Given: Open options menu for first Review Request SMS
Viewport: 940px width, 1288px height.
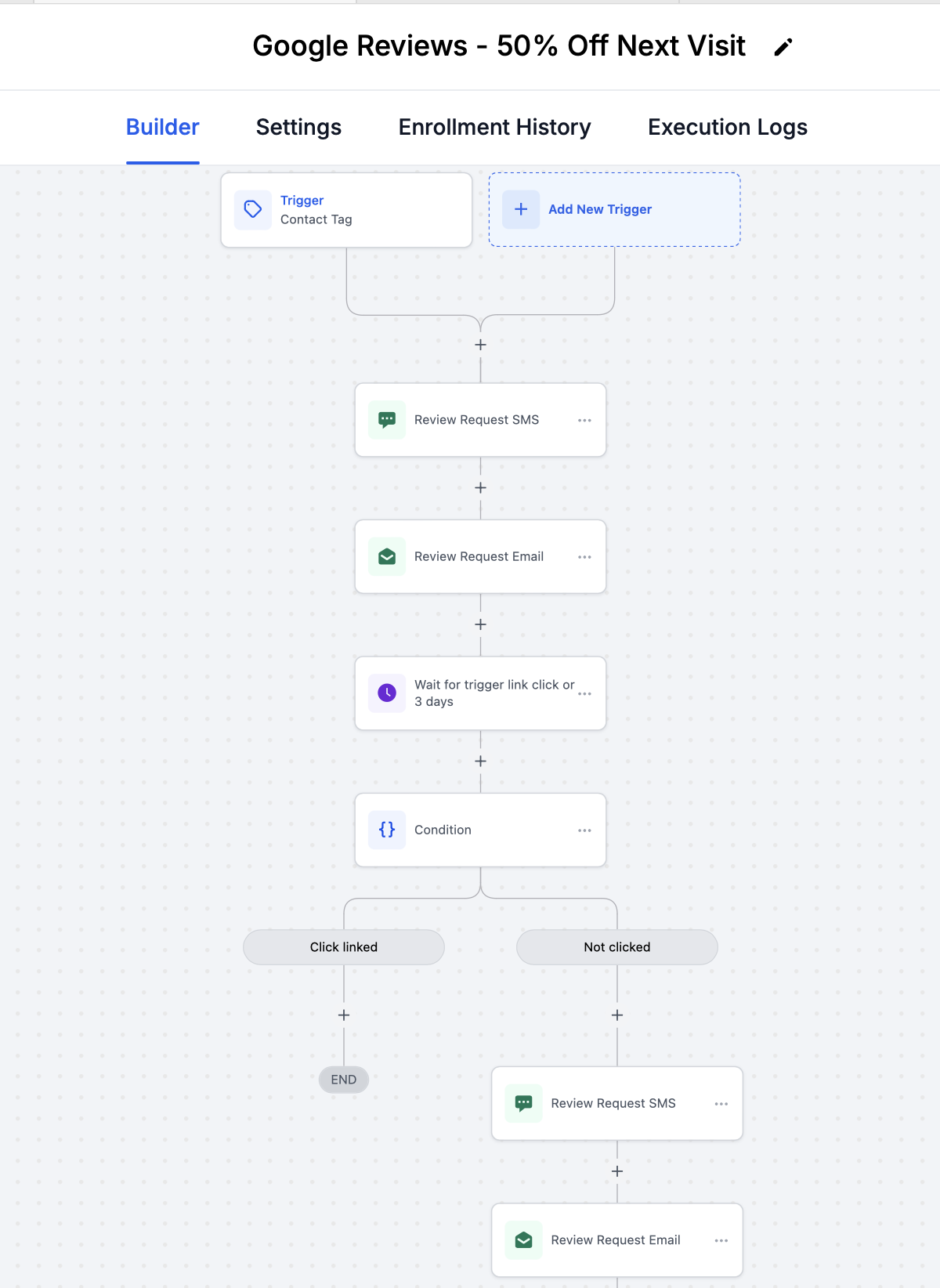Looking at the screenshot, I should point(584,421).
